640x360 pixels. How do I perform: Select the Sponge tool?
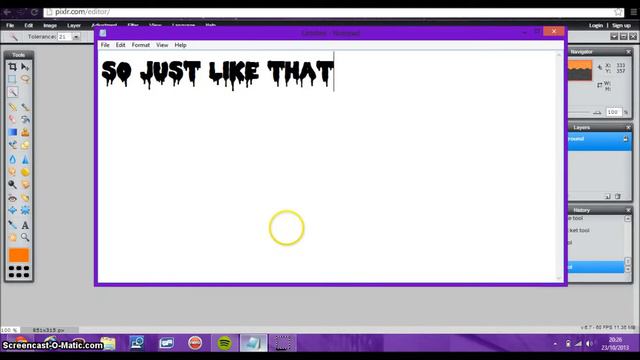click(x=25, y=172)
